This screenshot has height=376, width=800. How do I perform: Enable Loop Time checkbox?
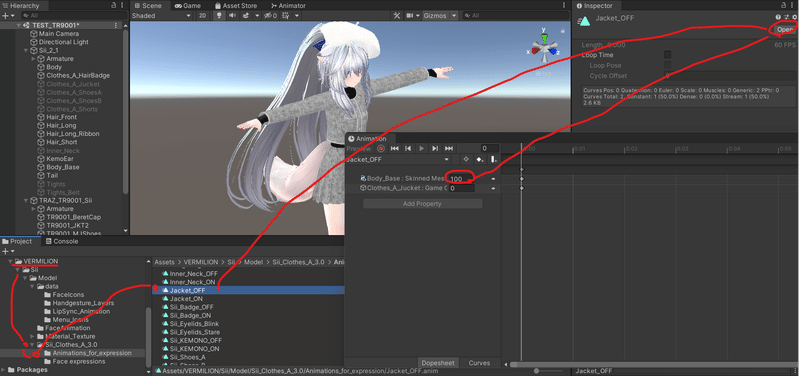click(x=667, y=55)
